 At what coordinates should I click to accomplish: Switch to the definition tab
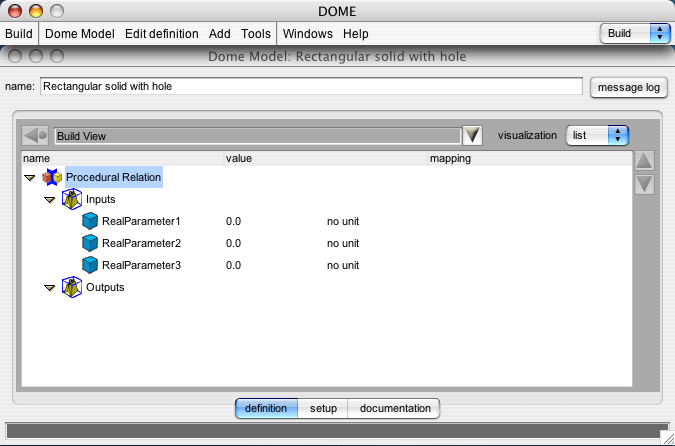(x=266, y=408)
